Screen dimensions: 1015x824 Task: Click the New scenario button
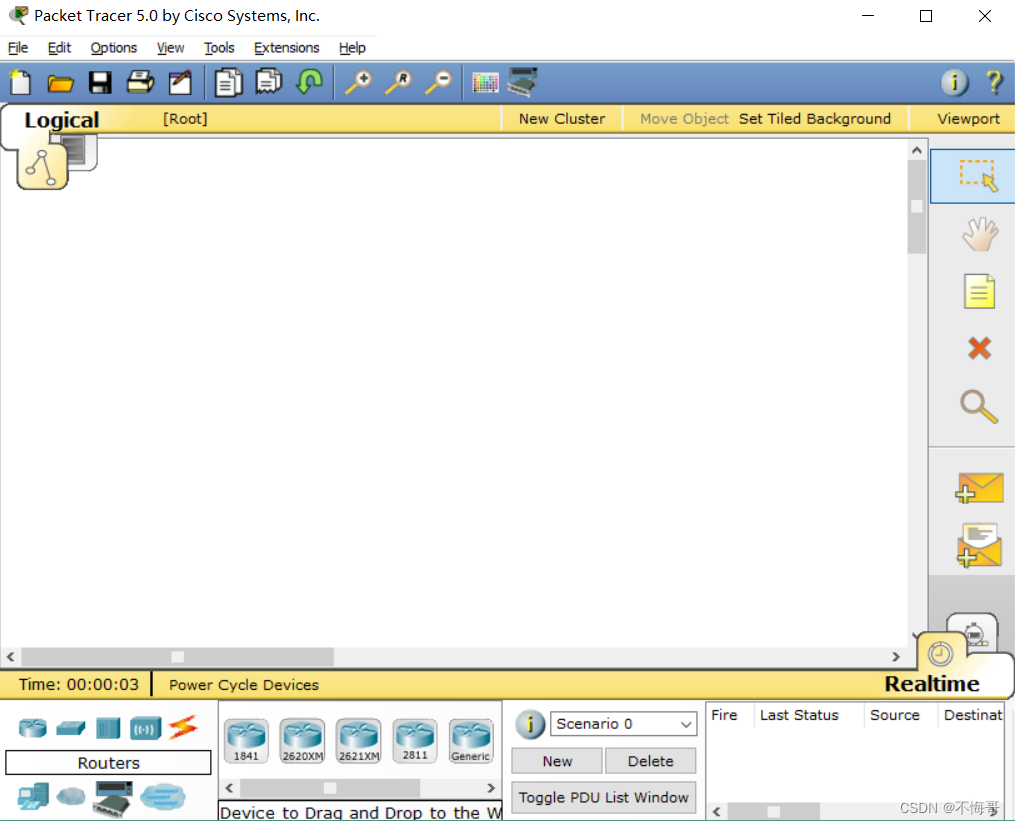click(x=557, y=761)
